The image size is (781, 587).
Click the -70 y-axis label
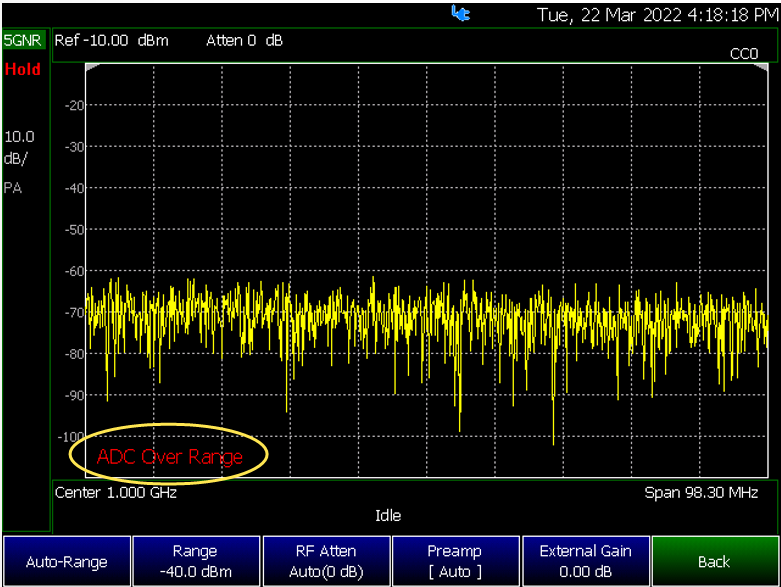(x=75, y=313)
